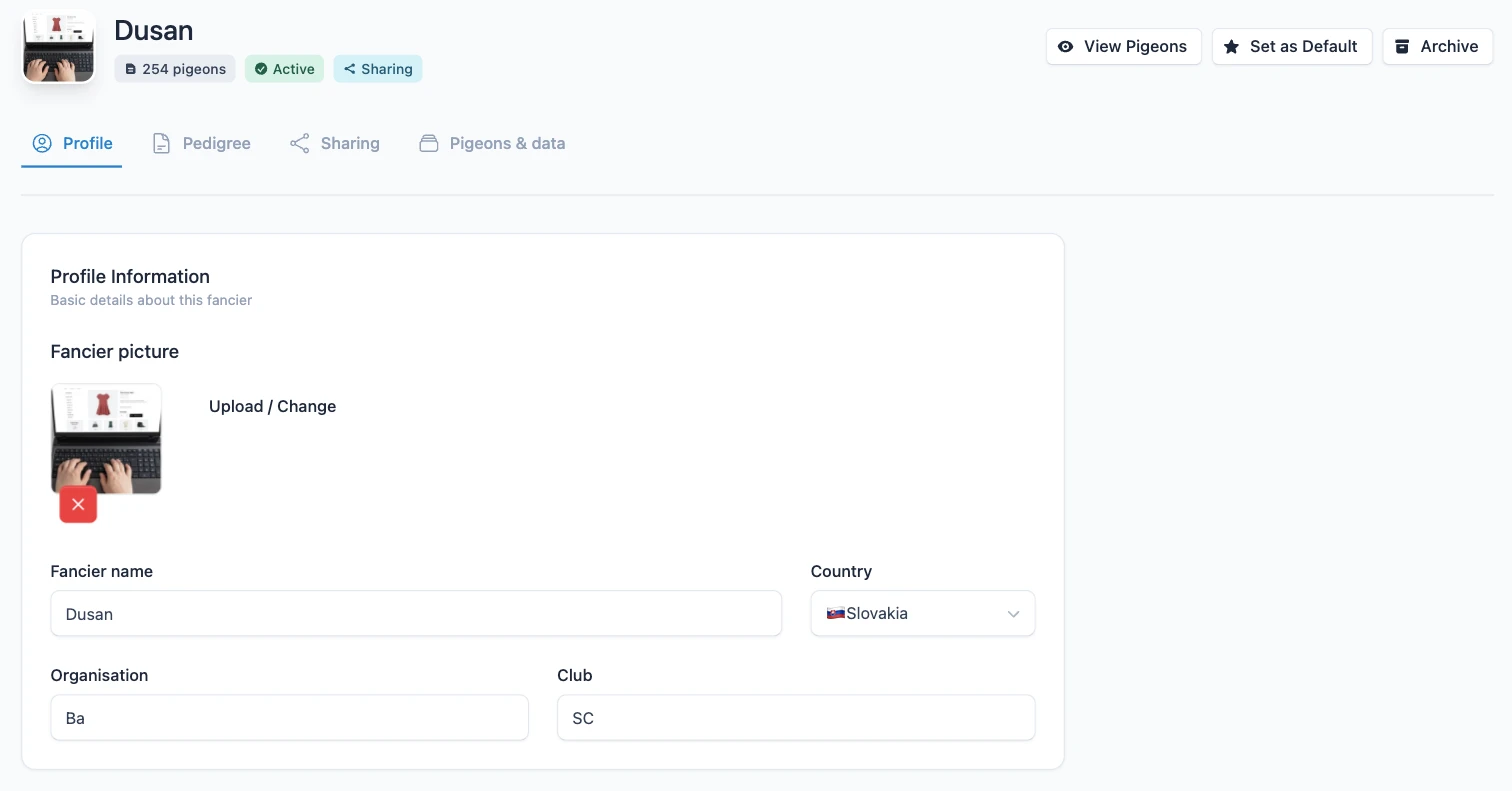
Task: Open the Pigeons & data tab
Action: (492, 143)
